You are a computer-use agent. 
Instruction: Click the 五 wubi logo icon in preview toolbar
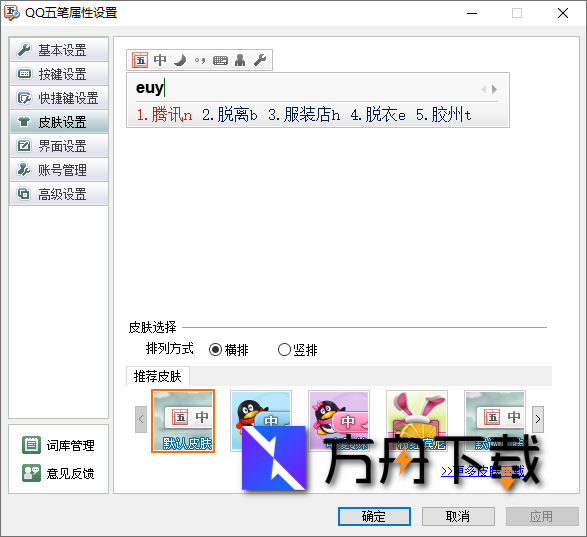click(140, 60)
